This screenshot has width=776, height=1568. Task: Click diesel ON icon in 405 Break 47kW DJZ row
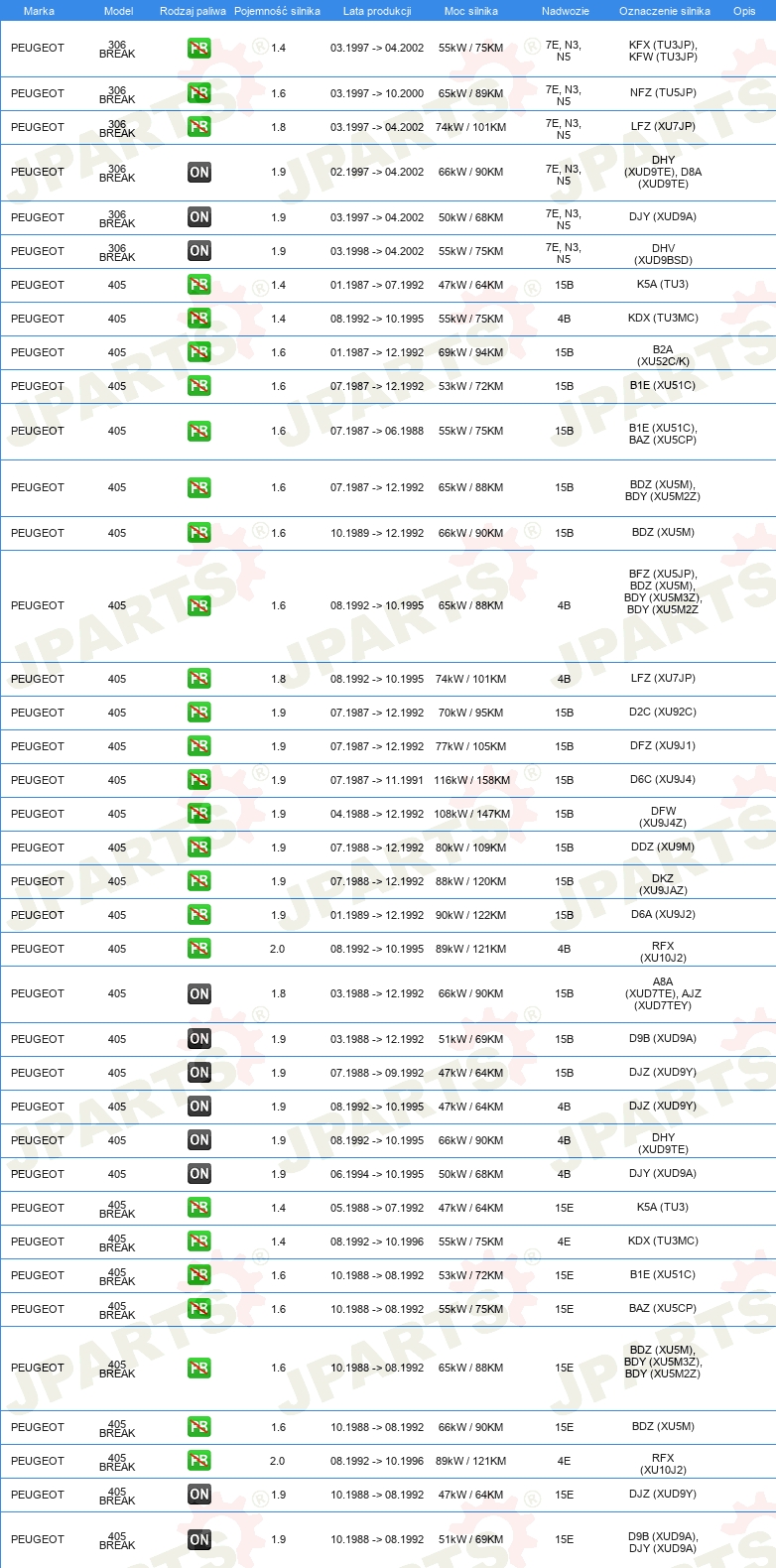199,1495
